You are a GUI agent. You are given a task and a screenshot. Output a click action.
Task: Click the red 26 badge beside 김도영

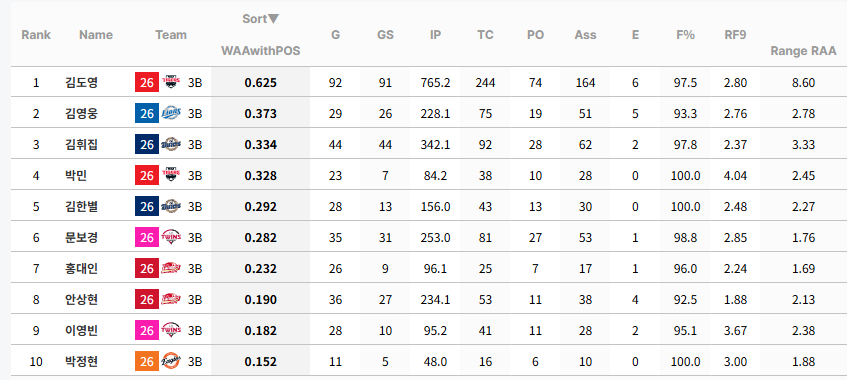147,83
